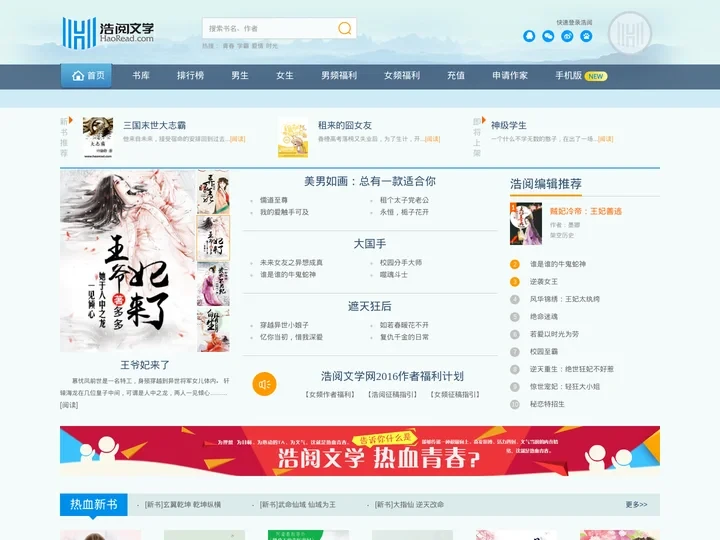Open book link 我的爱触手可及
The width and height of the screenshot is (720, 540).
point(284,212)
